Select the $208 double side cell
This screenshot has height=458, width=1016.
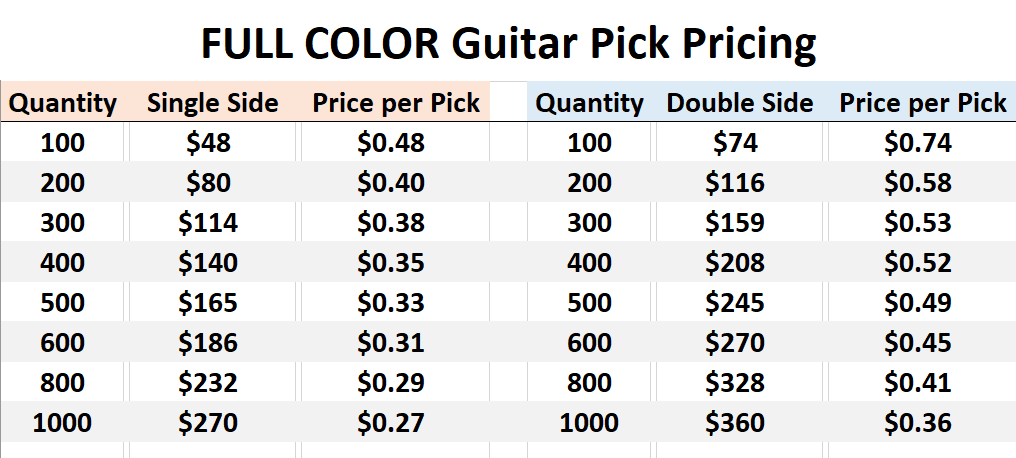coord(735,262)
